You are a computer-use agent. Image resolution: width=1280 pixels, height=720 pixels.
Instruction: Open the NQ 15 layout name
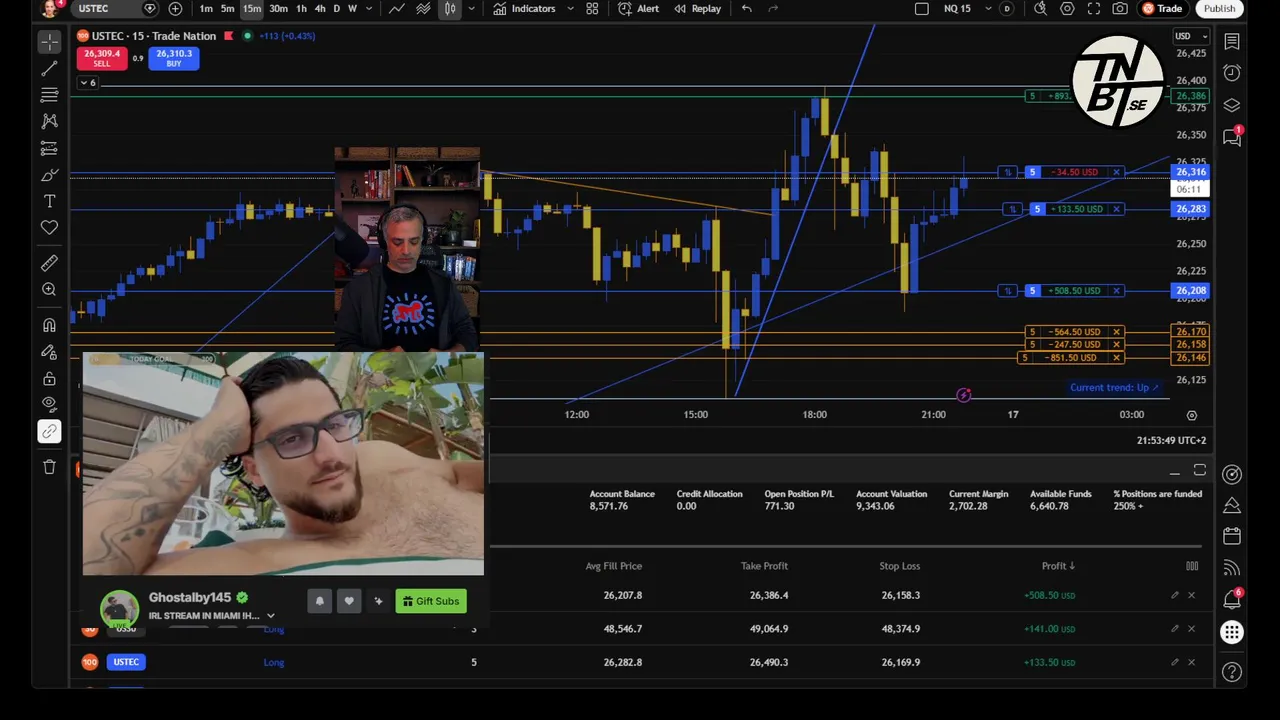click(957, 9)
